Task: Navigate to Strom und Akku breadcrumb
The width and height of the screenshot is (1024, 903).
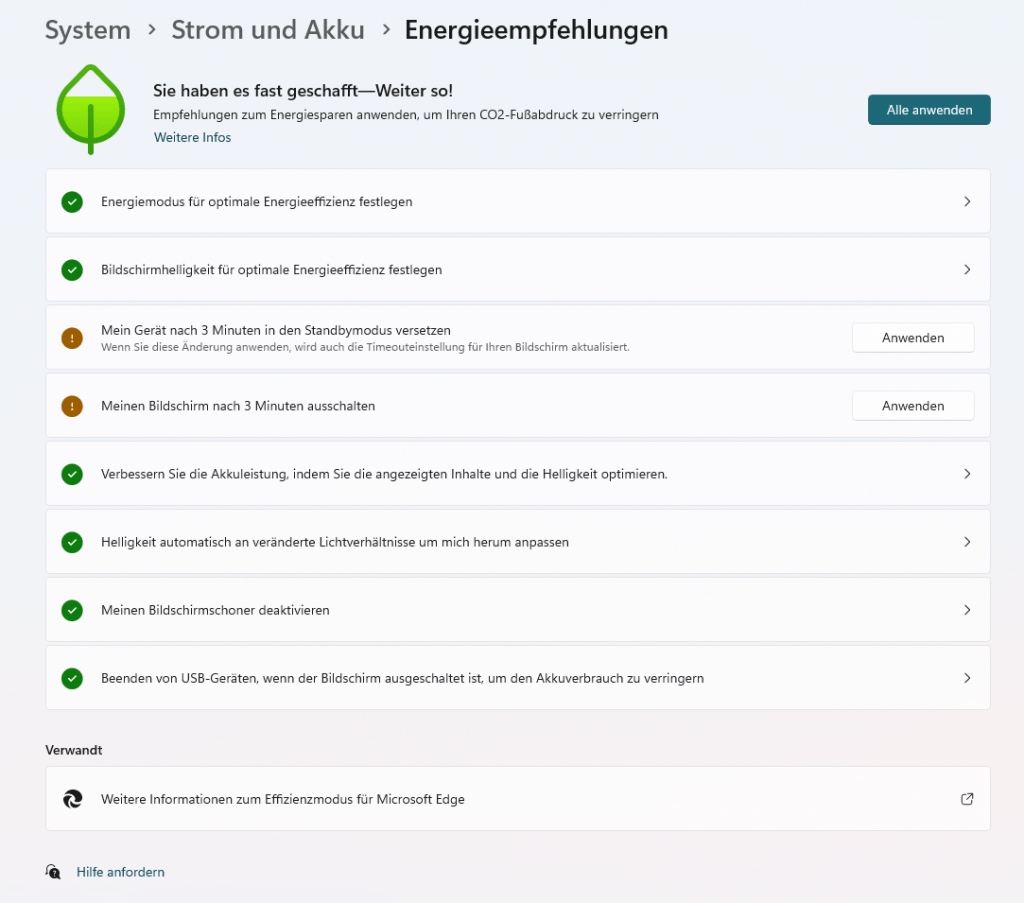Action: pyautogui.click(x=268, y=30)
